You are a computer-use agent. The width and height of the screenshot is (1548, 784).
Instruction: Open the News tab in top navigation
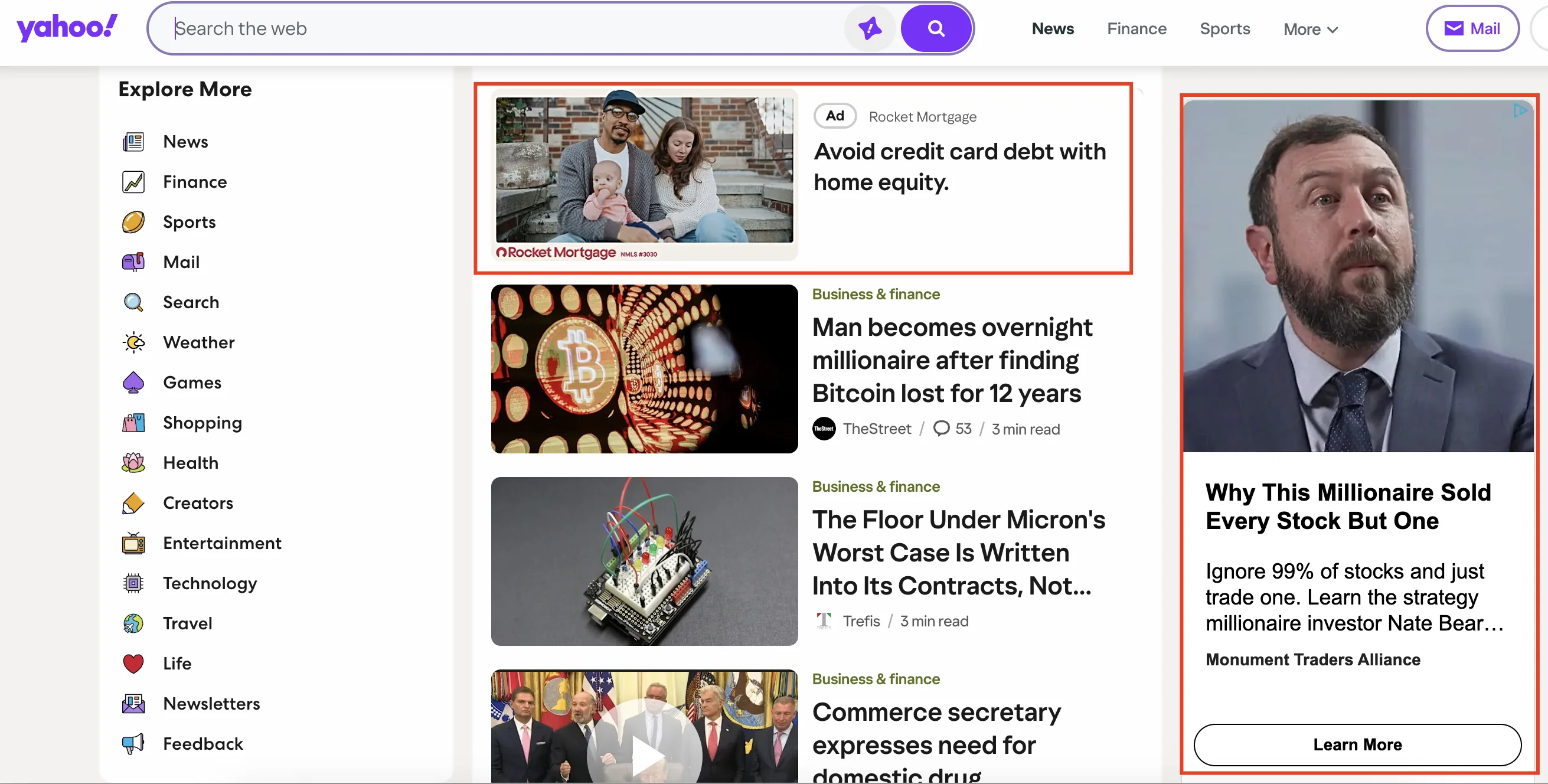pyautogui.click(x=1052, y=29)
